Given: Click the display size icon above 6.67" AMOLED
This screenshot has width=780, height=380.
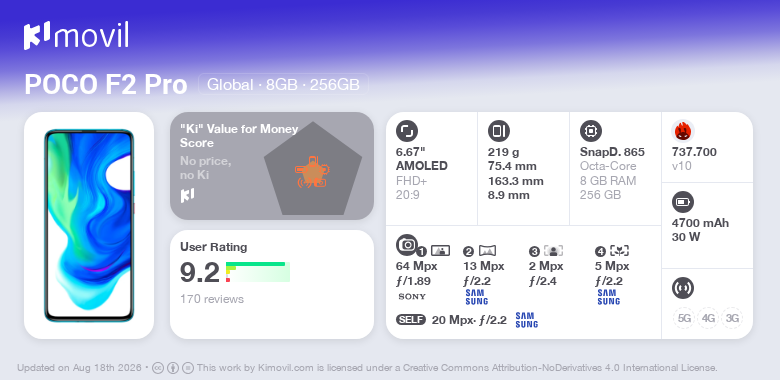Looking at the screenshot, I should coord(407,131).
